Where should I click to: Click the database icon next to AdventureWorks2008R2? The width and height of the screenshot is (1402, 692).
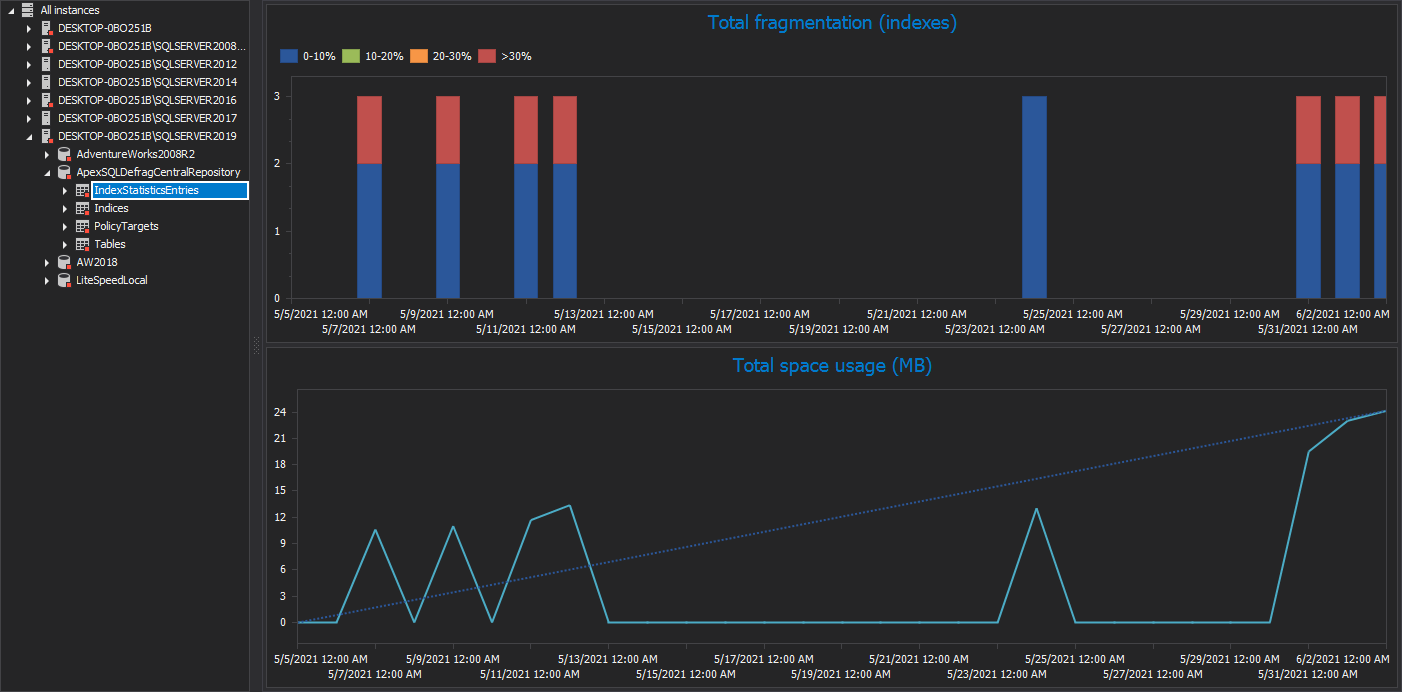coord(64,154)
